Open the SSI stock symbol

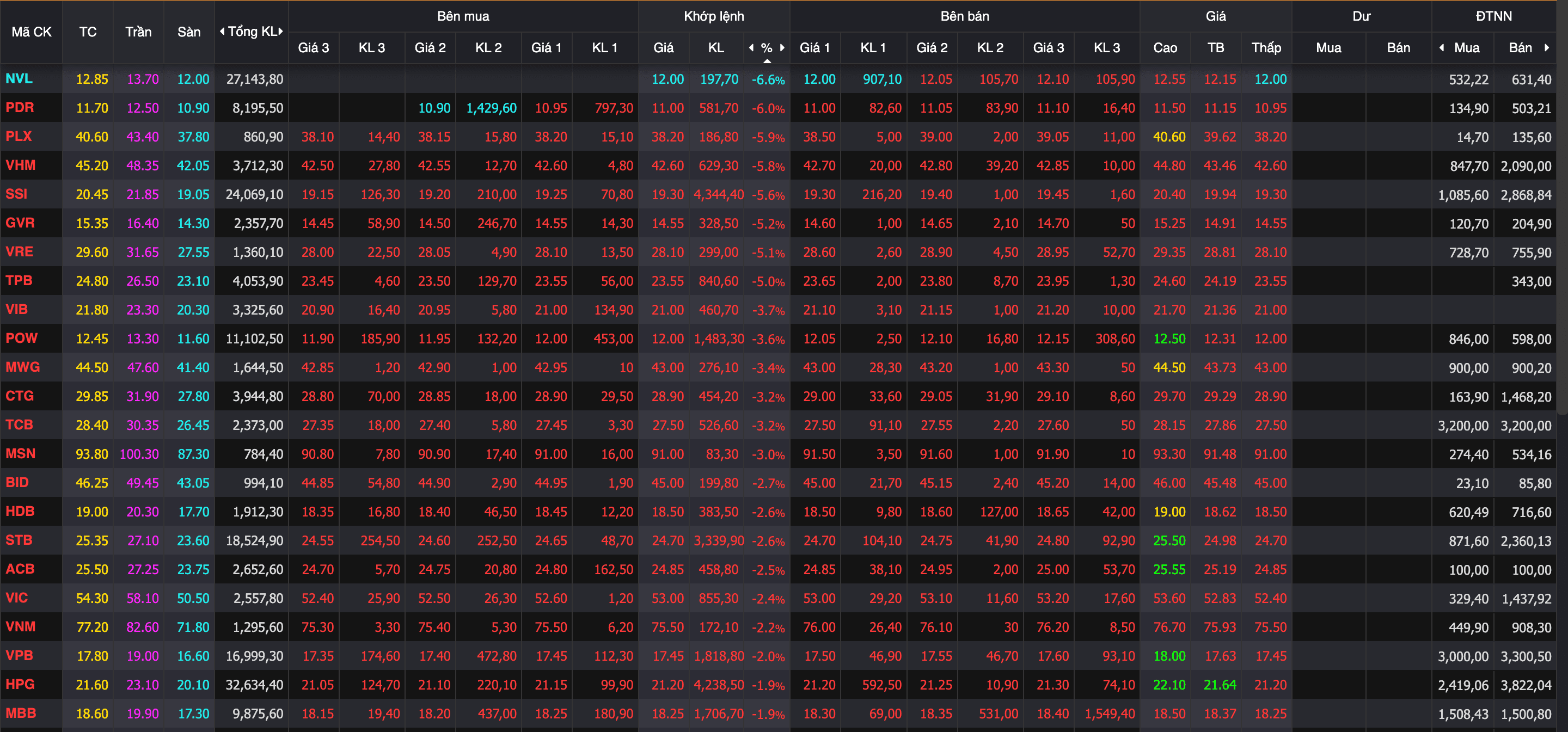16,194
